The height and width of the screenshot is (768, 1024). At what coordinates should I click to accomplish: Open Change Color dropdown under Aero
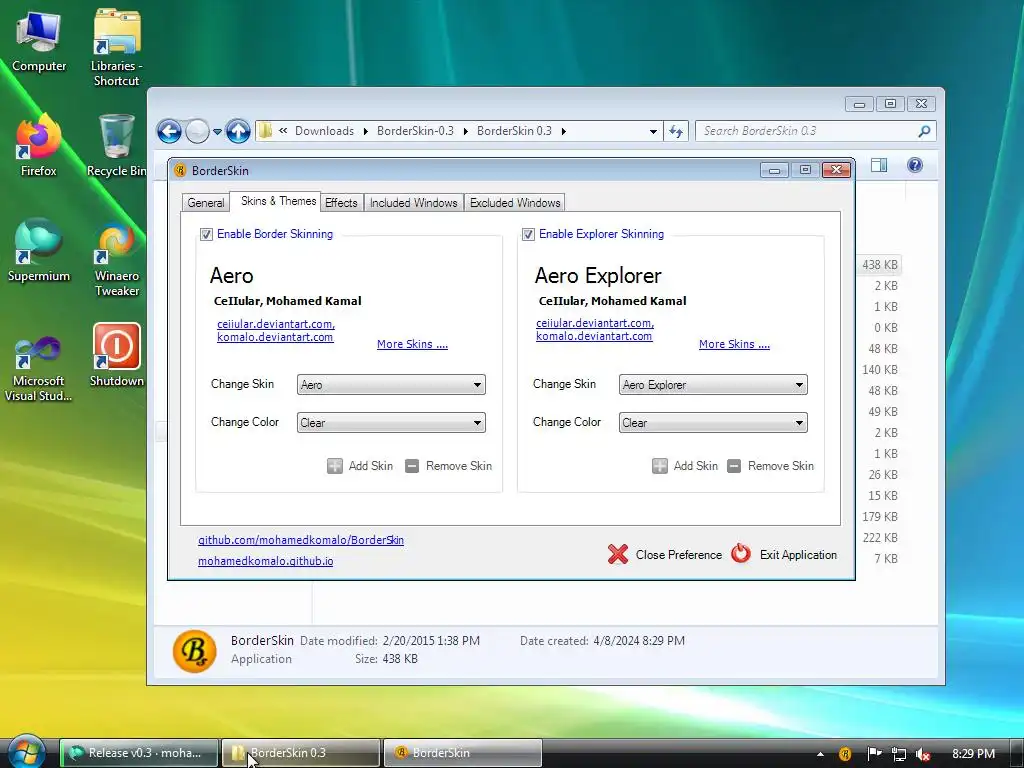pos(391,423)
